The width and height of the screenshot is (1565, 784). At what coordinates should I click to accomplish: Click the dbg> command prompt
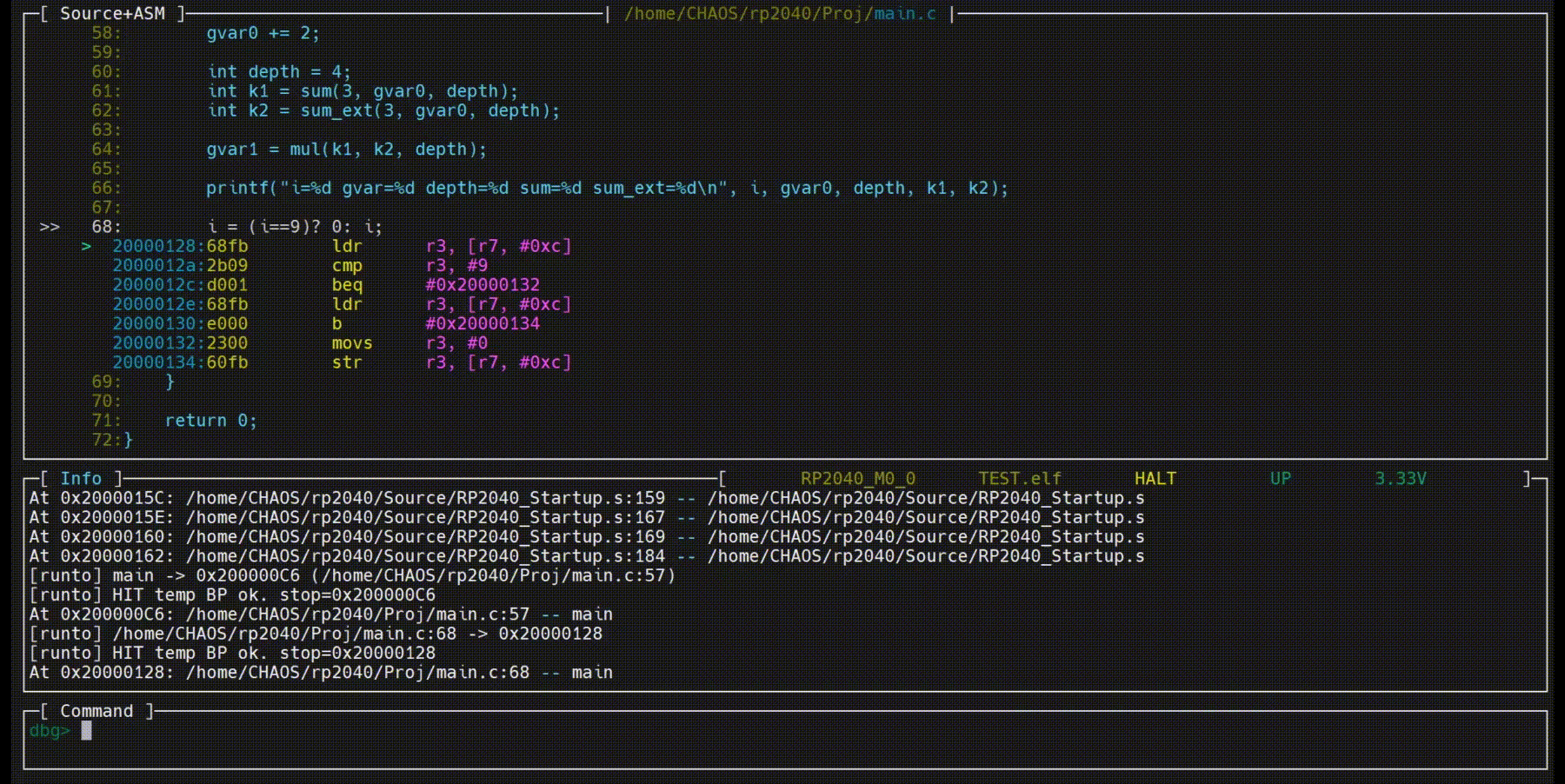pyautogui.click(x=49, y=731)
